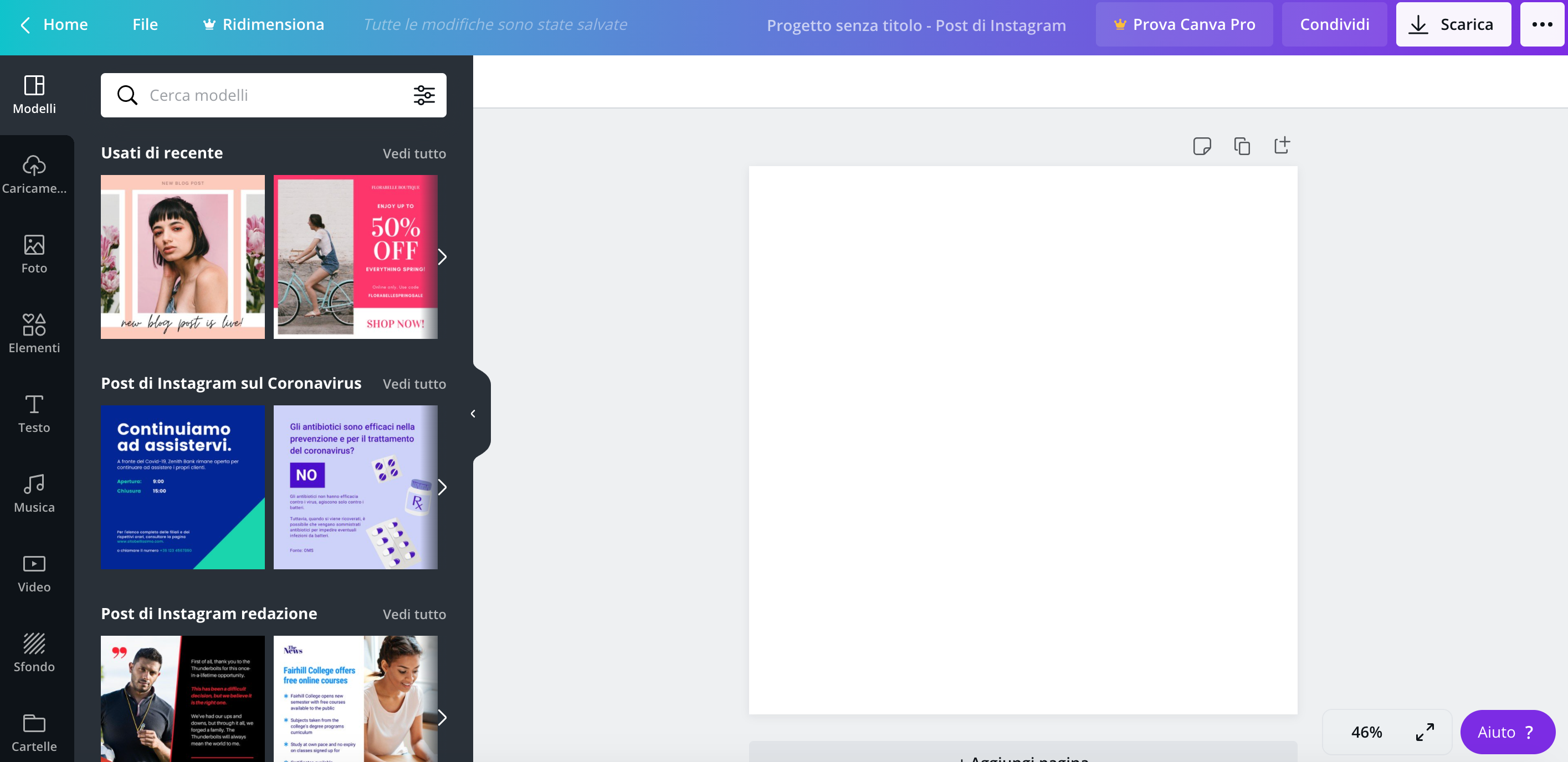Open the Modelli templates panel
The width and height of the screenshot is (1568, 762).
(x=34, y=95)
